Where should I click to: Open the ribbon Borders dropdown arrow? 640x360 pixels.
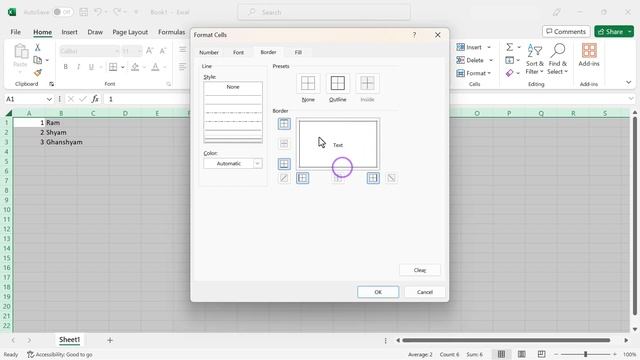tap(122, 67)
